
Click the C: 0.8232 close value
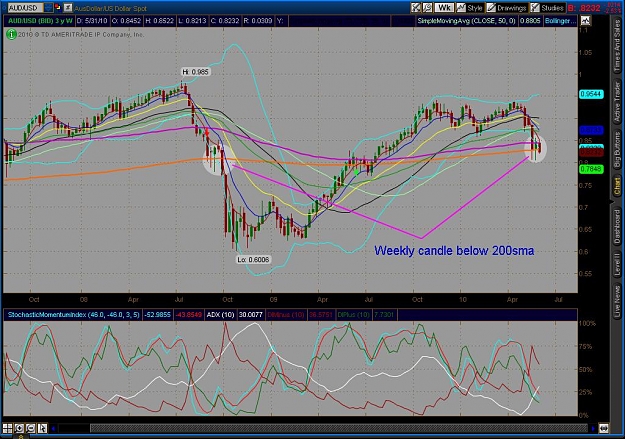click(224, 20)
